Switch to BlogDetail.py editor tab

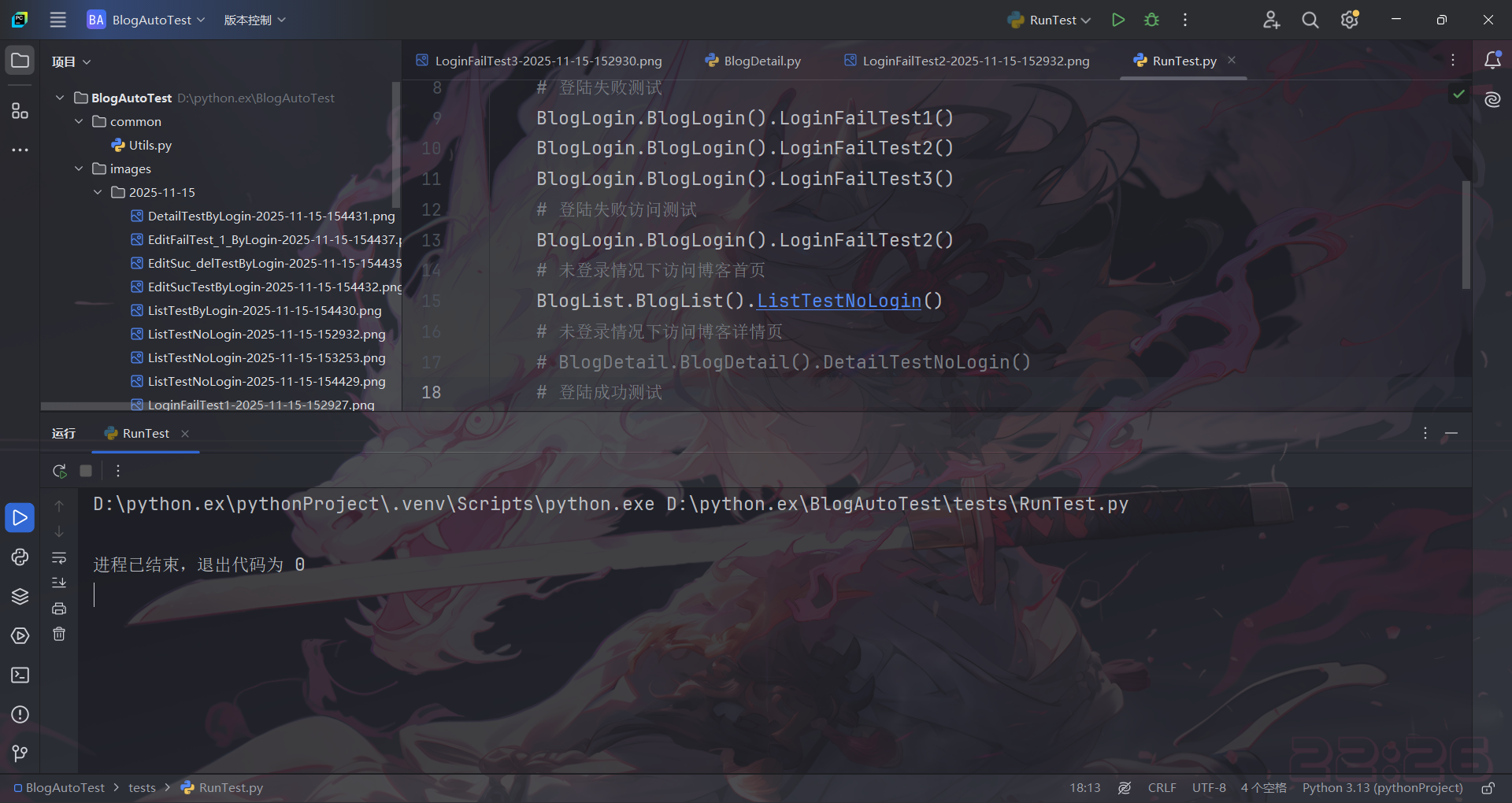tap(754, 61)
